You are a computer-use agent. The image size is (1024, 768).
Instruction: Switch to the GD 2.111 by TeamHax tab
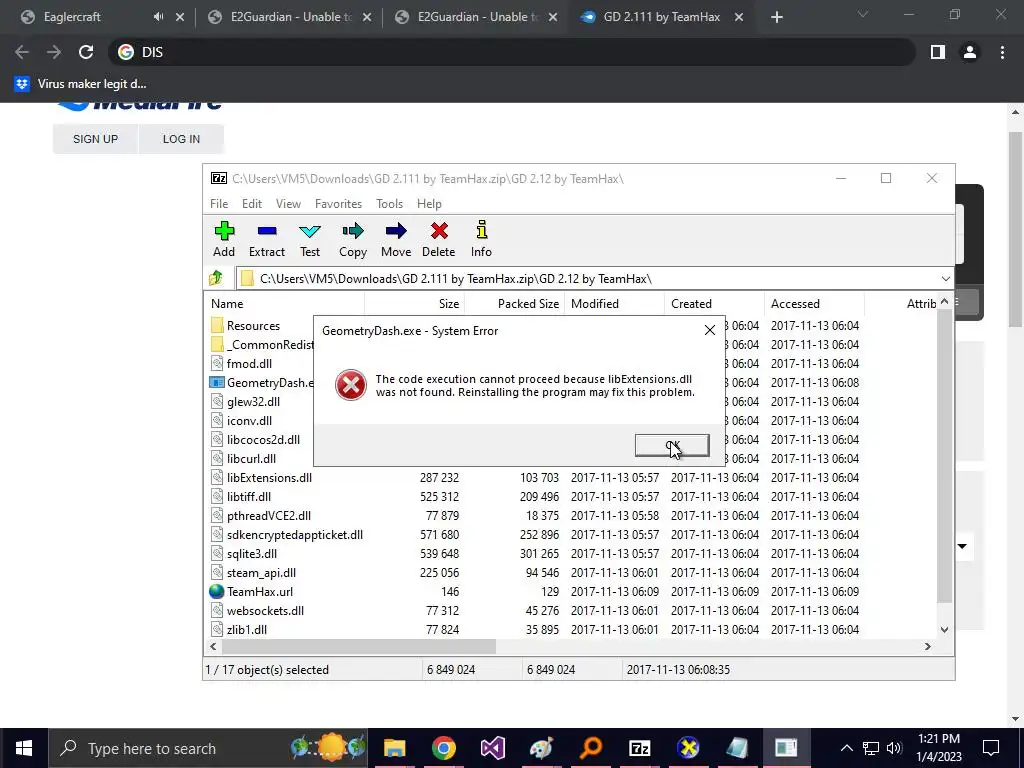click(x=662, y=17)
